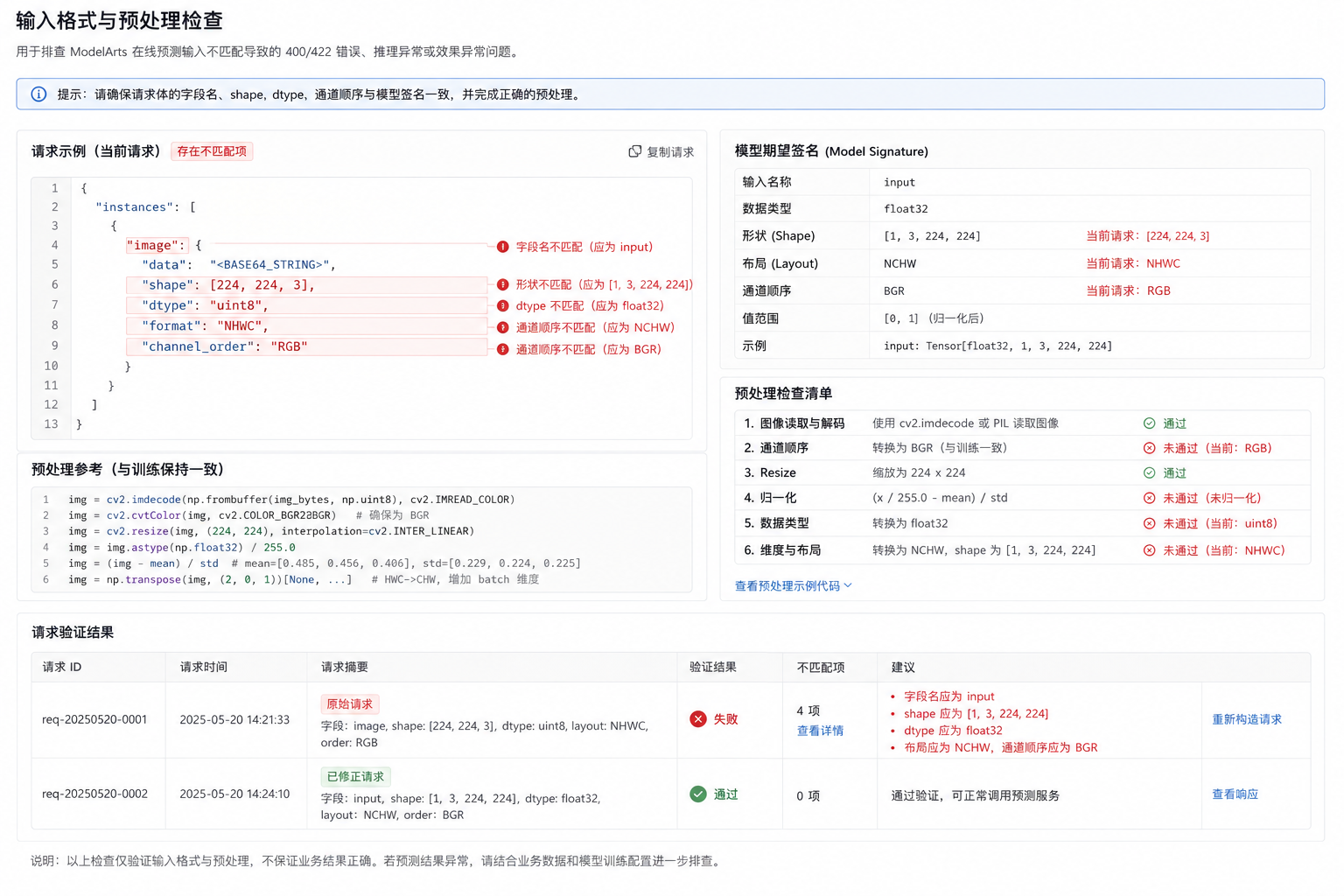Click the 验证结果 column header
This screenshot has width=1344, height=896.
click(713, 667)
